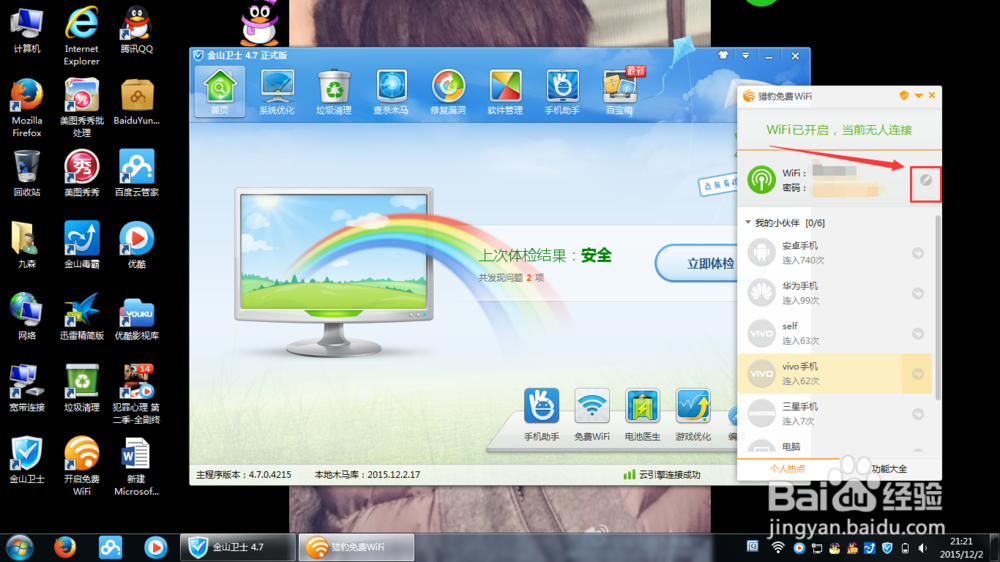
Task: Edit WiFi name and password pencil icon
Action: [x=926, y=181]
